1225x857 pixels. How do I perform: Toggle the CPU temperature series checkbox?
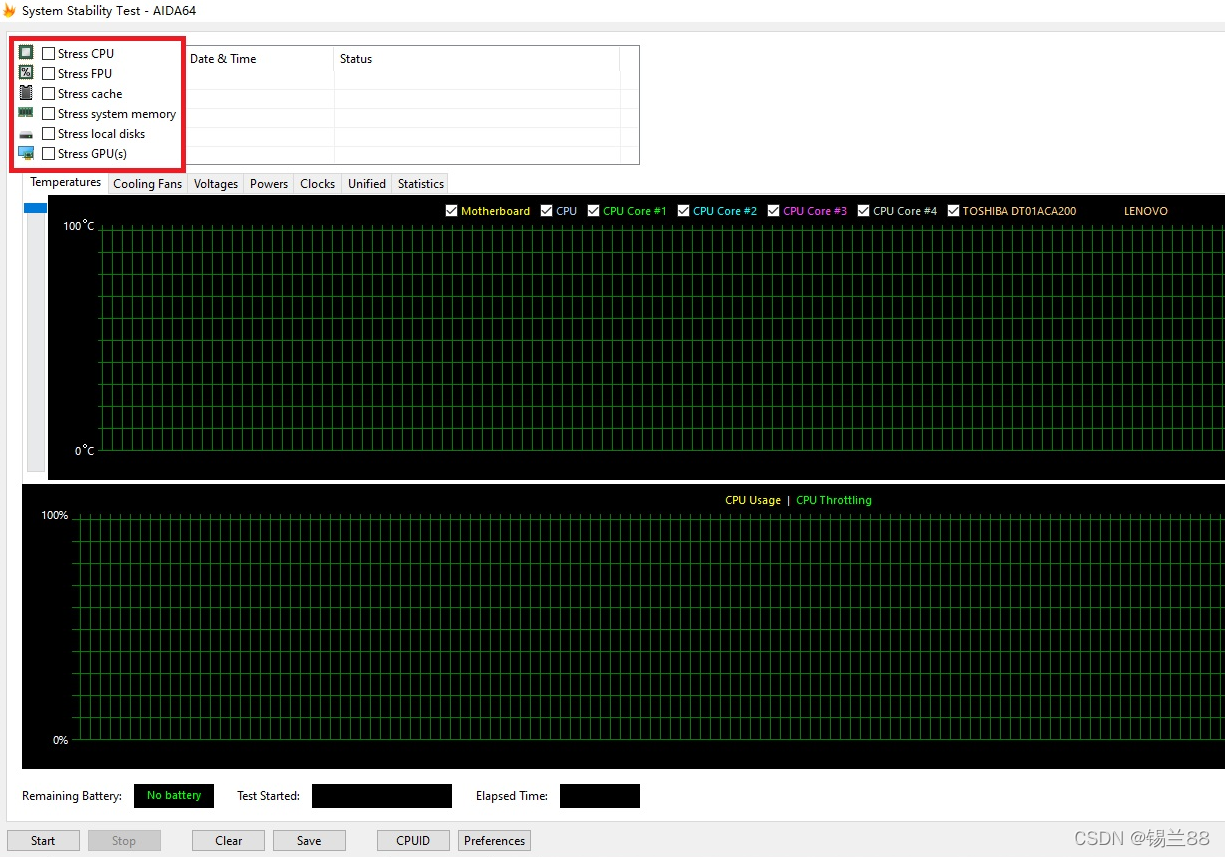[x=546, y=211]
